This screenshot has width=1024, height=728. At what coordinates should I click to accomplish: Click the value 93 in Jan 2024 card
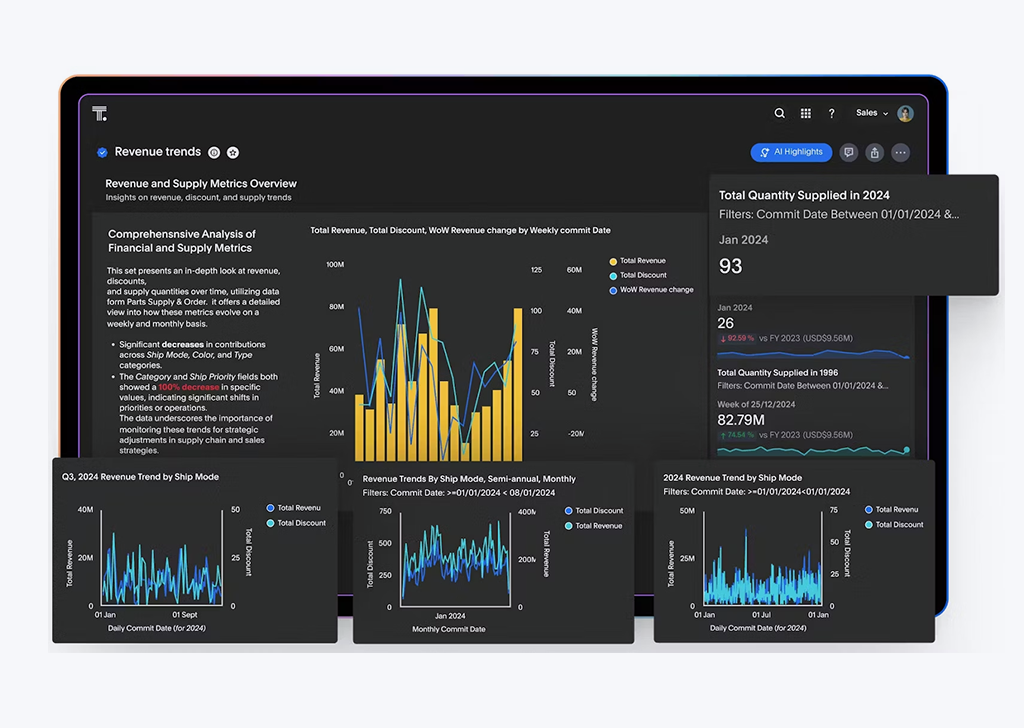pos(730,266)
